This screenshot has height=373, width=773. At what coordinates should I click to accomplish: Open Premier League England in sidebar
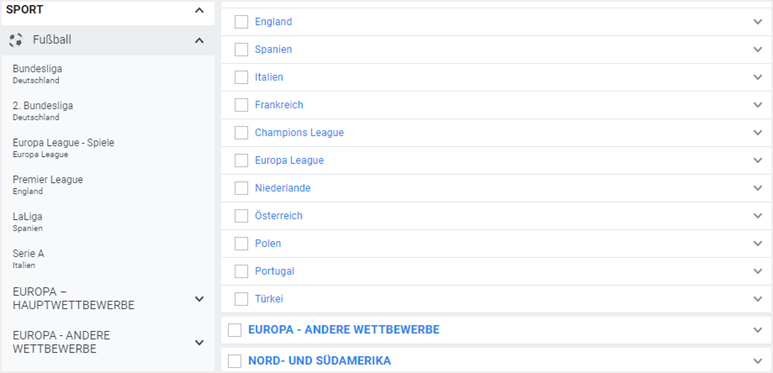pyautogui.click(x=48, y=185)
